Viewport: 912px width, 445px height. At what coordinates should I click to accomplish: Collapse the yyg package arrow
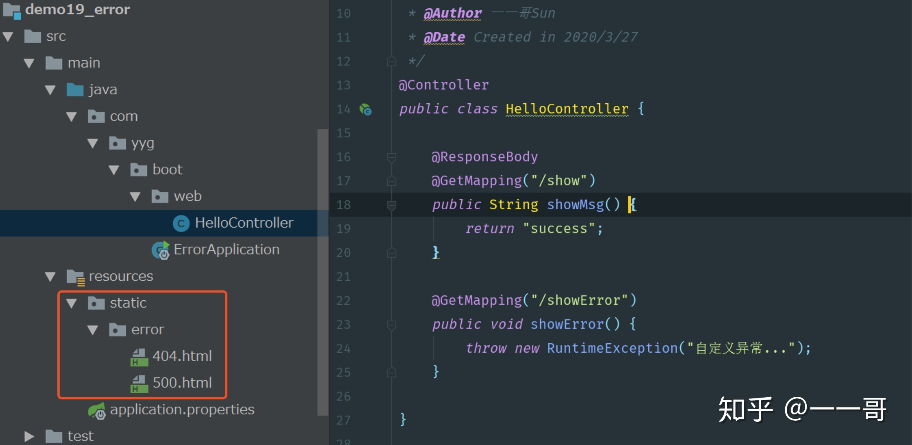[93, 143]
